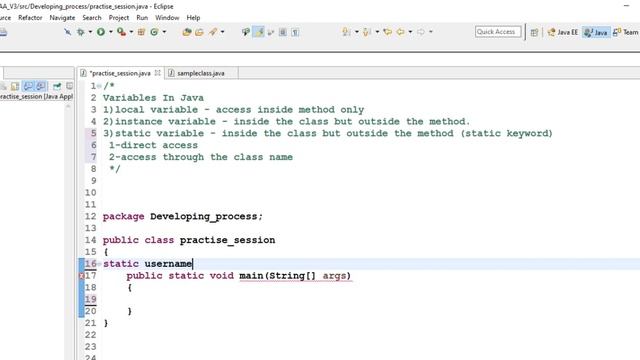This screenshot has height=360, width=640.
Task: Open the Help menu
Action: 193,18
